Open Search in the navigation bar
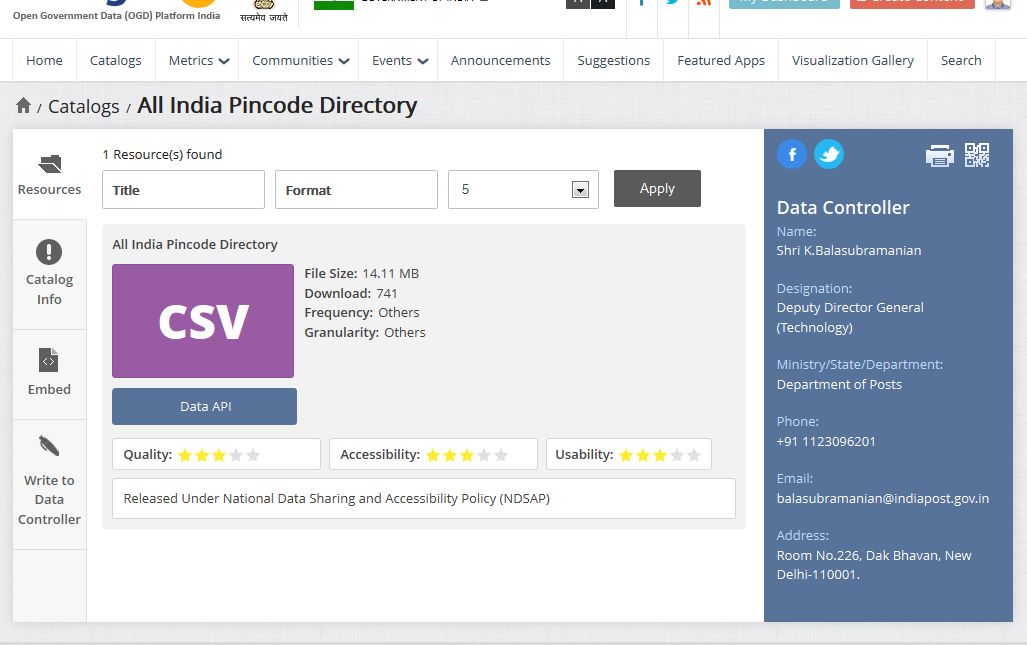1027x645 pixels. (x=961, y=60)
